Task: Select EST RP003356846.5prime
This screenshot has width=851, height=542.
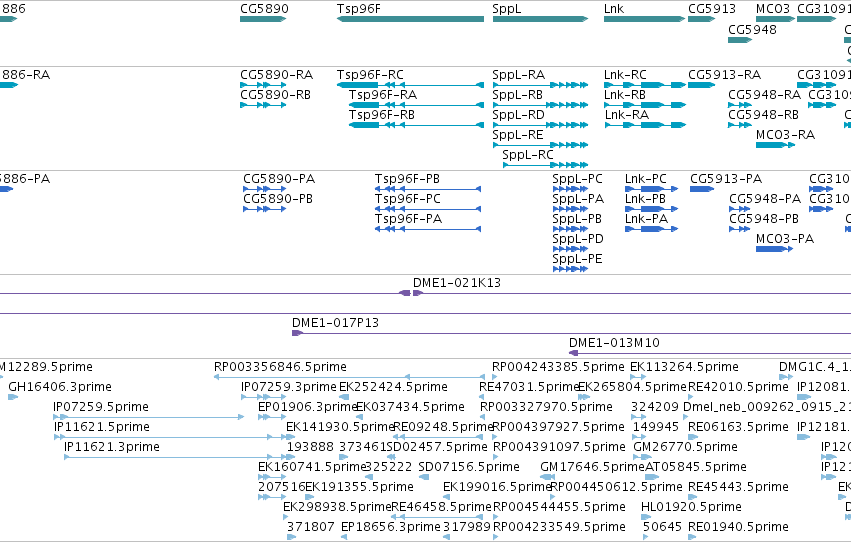Action: pos(349,377)
